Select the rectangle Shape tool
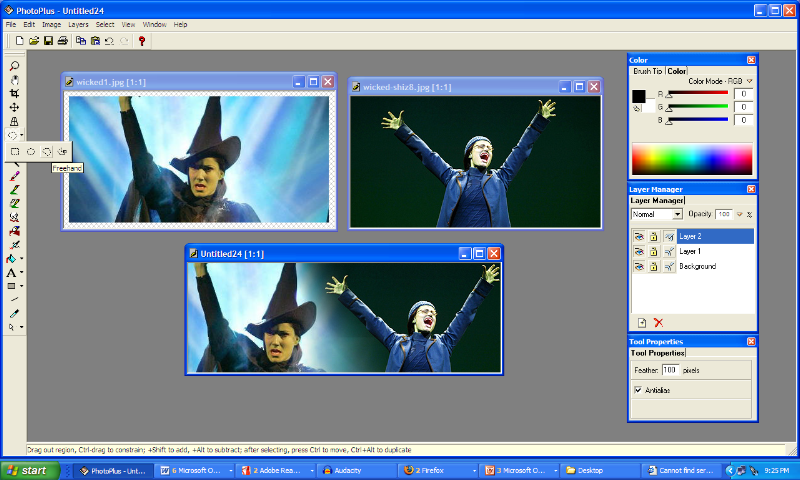The image size is (800, 480). tap(11, 286)
